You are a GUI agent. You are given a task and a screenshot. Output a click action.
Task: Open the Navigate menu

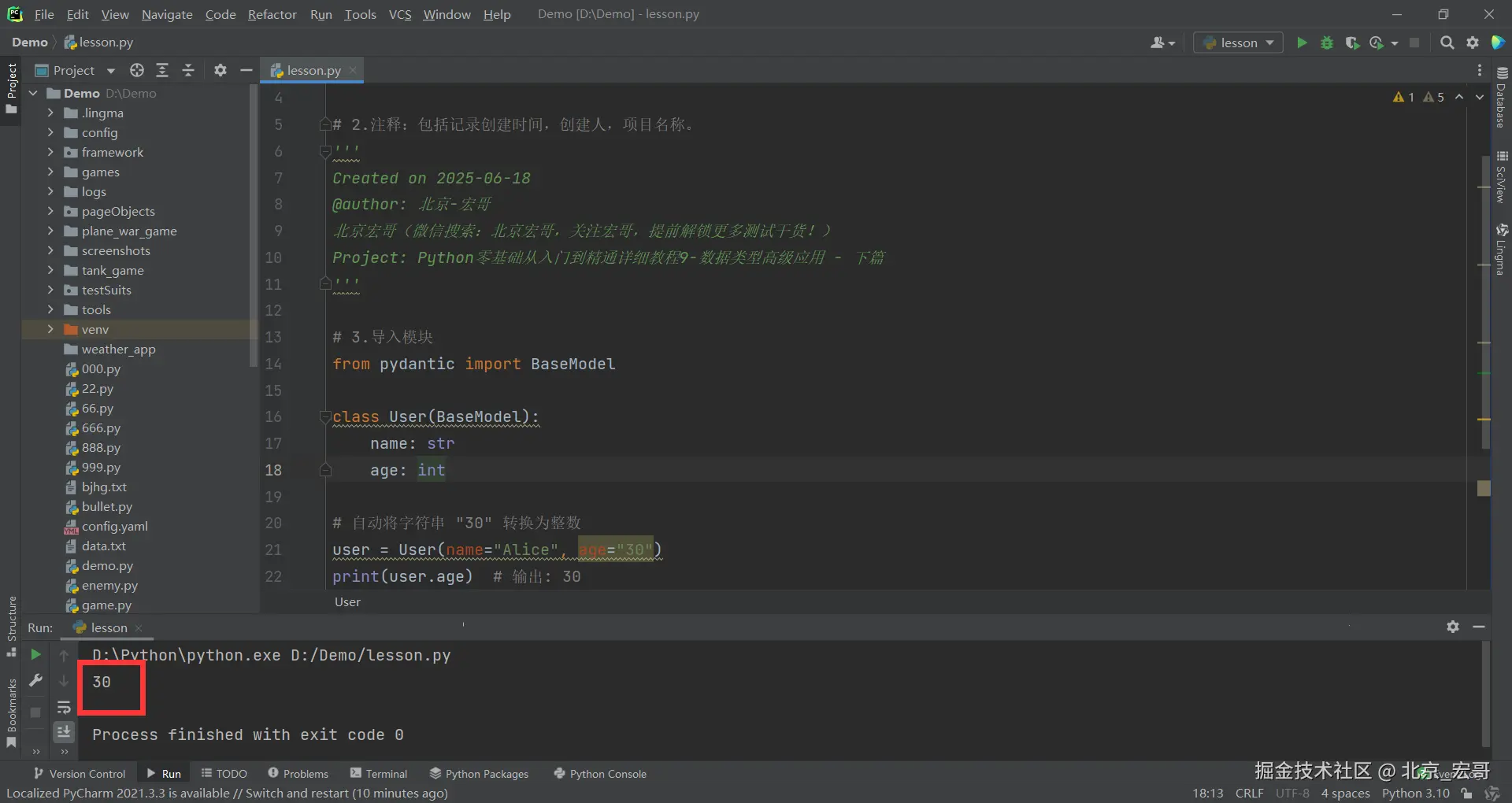pos(167,14)
